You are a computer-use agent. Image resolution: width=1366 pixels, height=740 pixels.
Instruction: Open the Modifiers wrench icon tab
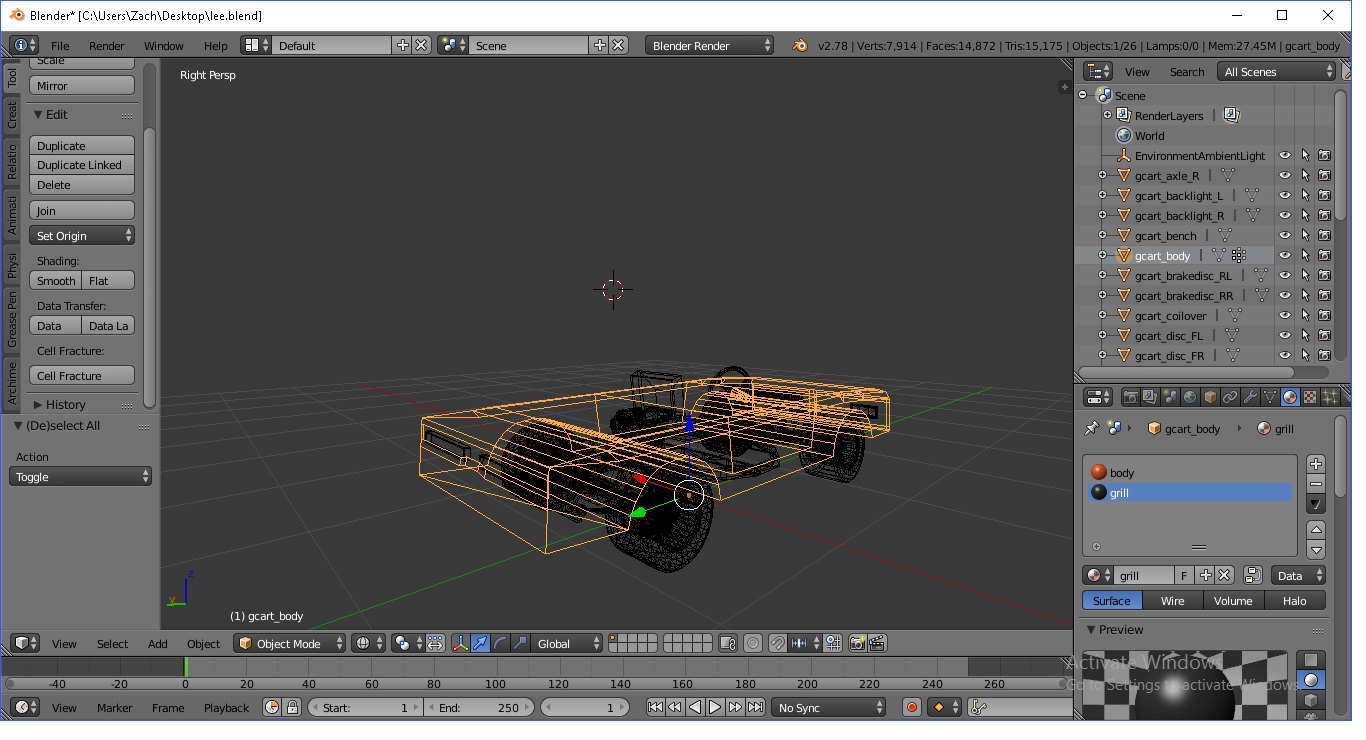coord(1250,397)
